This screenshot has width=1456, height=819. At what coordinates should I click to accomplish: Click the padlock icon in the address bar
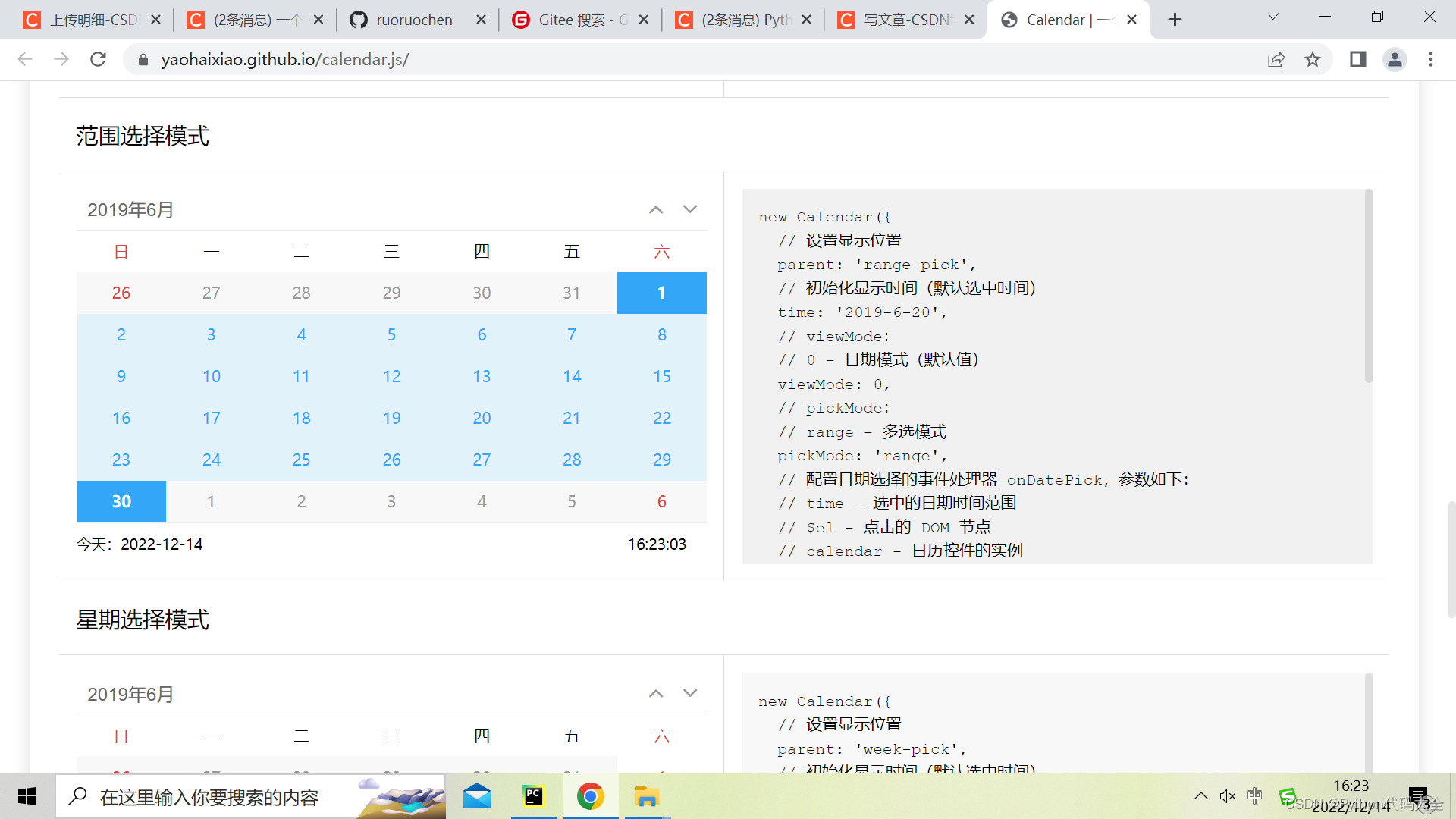point(143,59)
